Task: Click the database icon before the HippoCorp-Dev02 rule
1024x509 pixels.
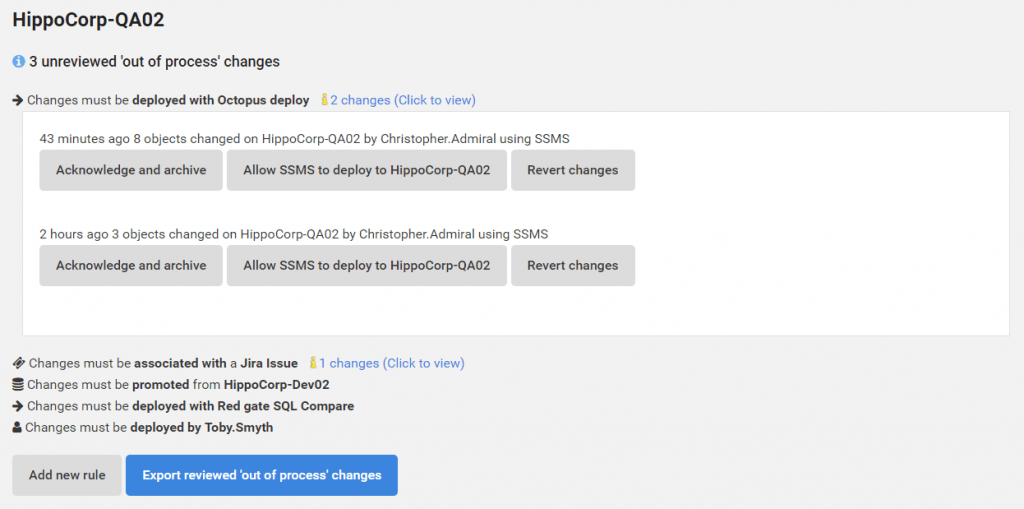Action: pos(18,384)
